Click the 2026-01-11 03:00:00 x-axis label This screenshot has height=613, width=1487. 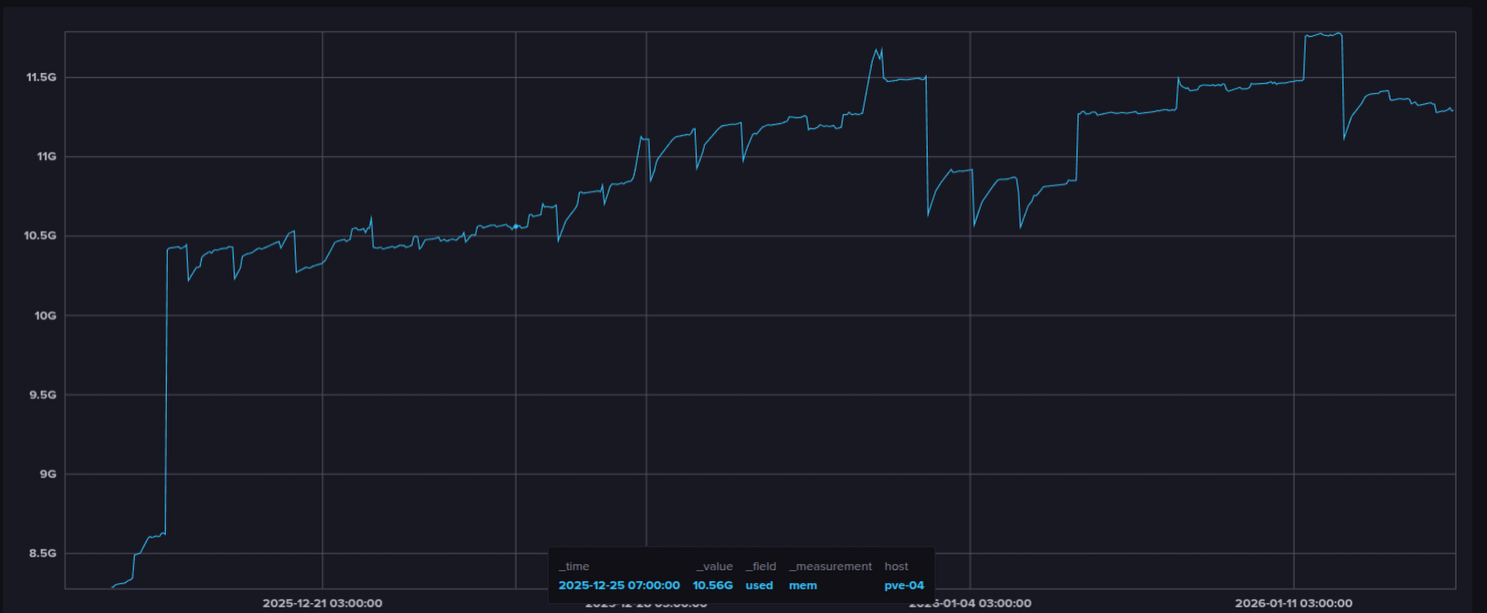(1294, 603)
